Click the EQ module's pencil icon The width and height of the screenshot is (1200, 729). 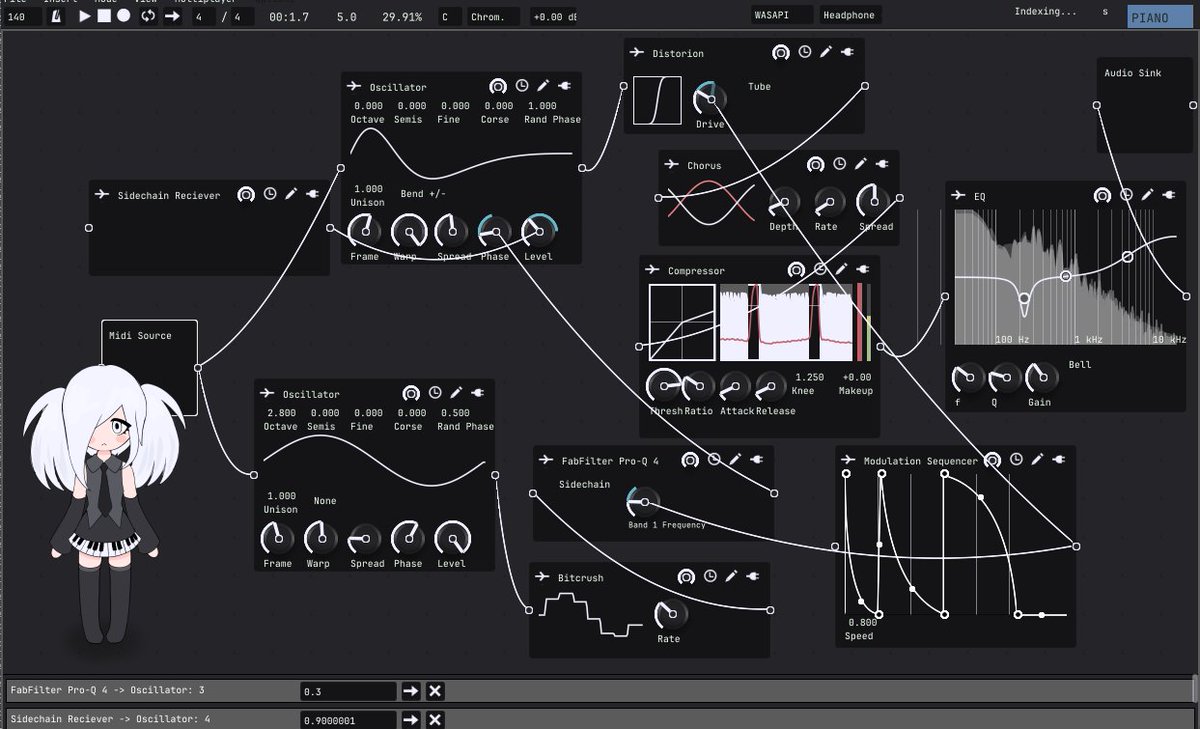coord(1147,195)
